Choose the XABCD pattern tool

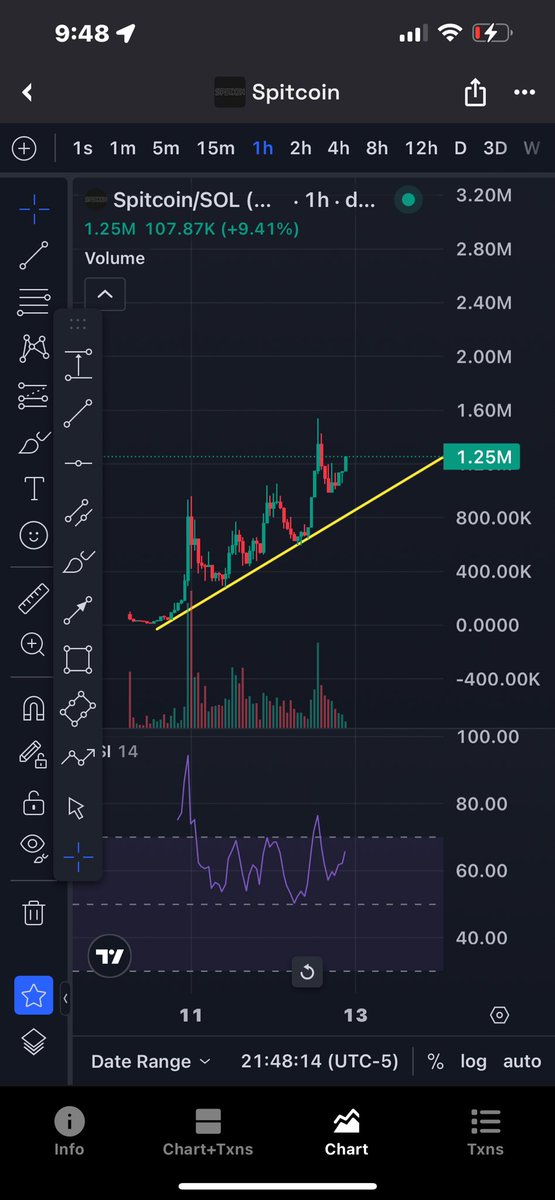click(34, 348)
